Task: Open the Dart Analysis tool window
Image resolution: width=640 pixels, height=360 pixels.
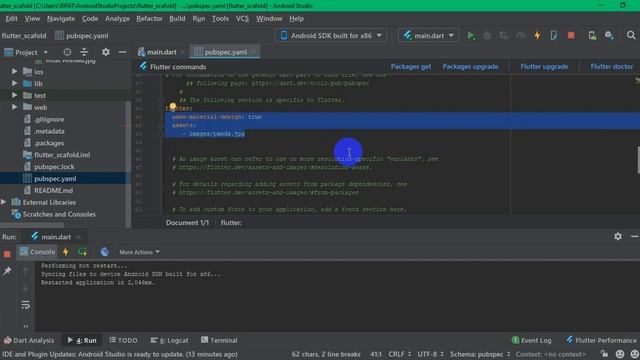Action: [x=29, y=340]
